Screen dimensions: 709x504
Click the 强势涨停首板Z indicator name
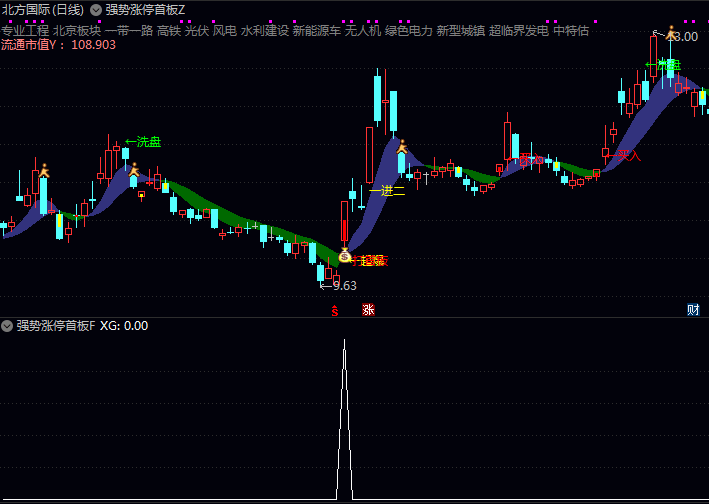(x=145, y=10)
